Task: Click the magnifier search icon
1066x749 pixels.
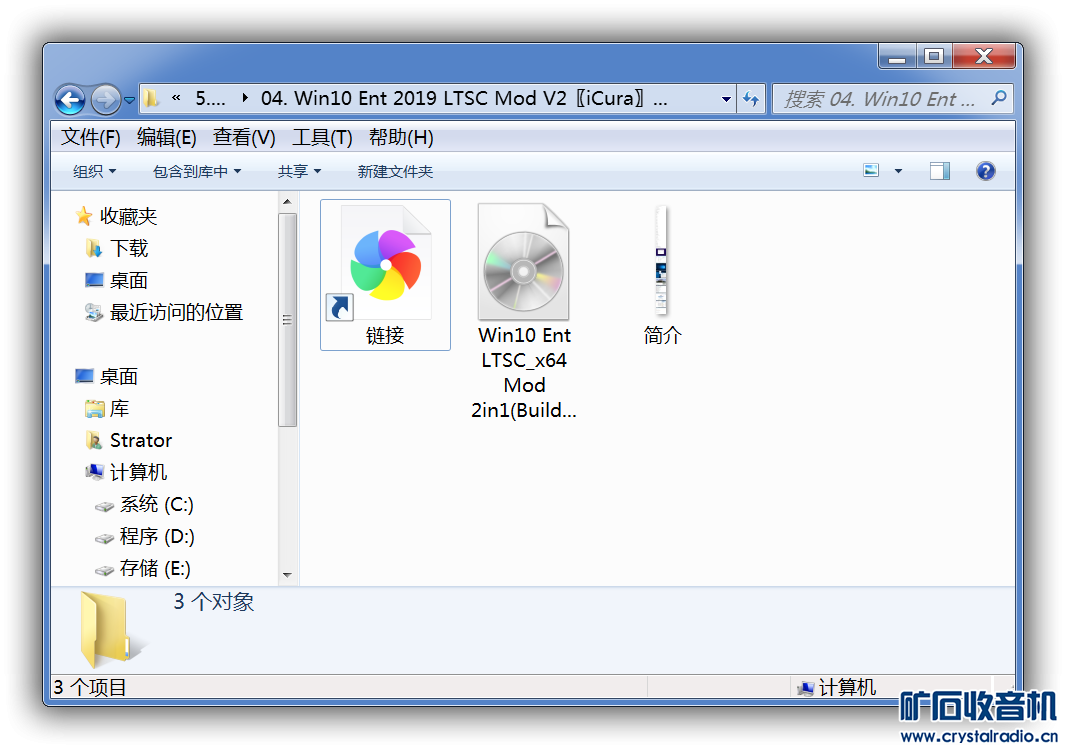Action: pos(998,99)
